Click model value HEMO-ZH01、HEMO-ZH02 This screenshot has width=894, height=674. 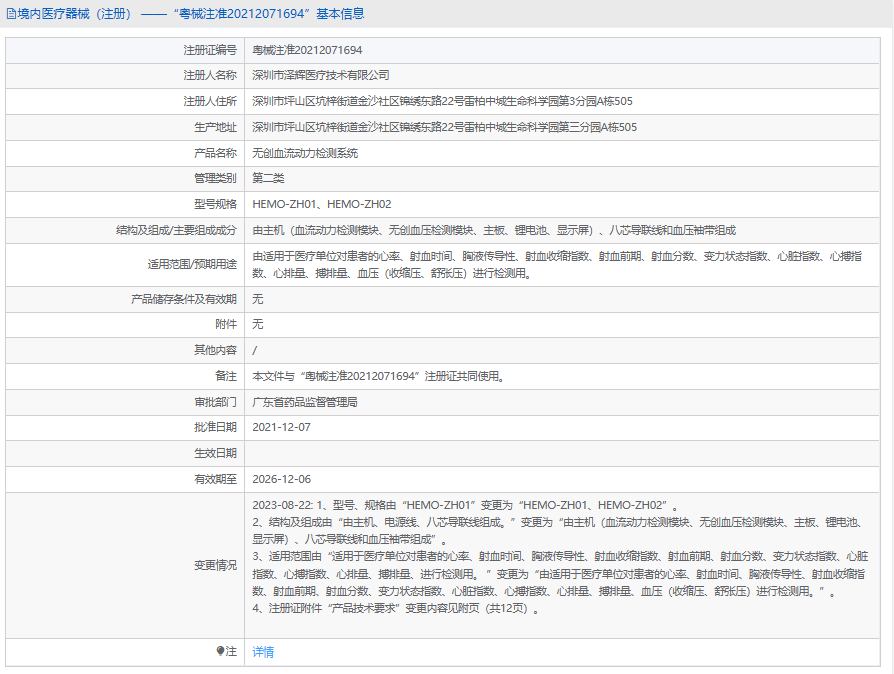click(322, 204)
